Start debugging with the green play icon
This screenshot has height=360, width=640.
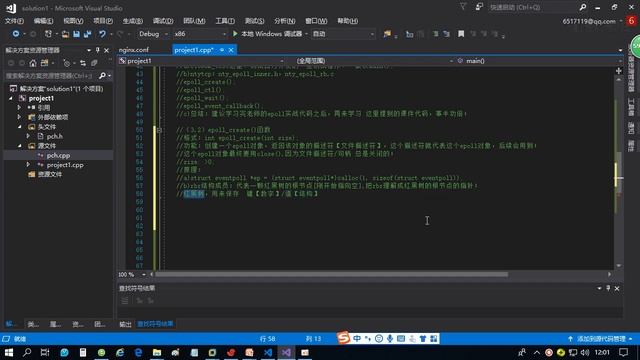pos(235,34)
